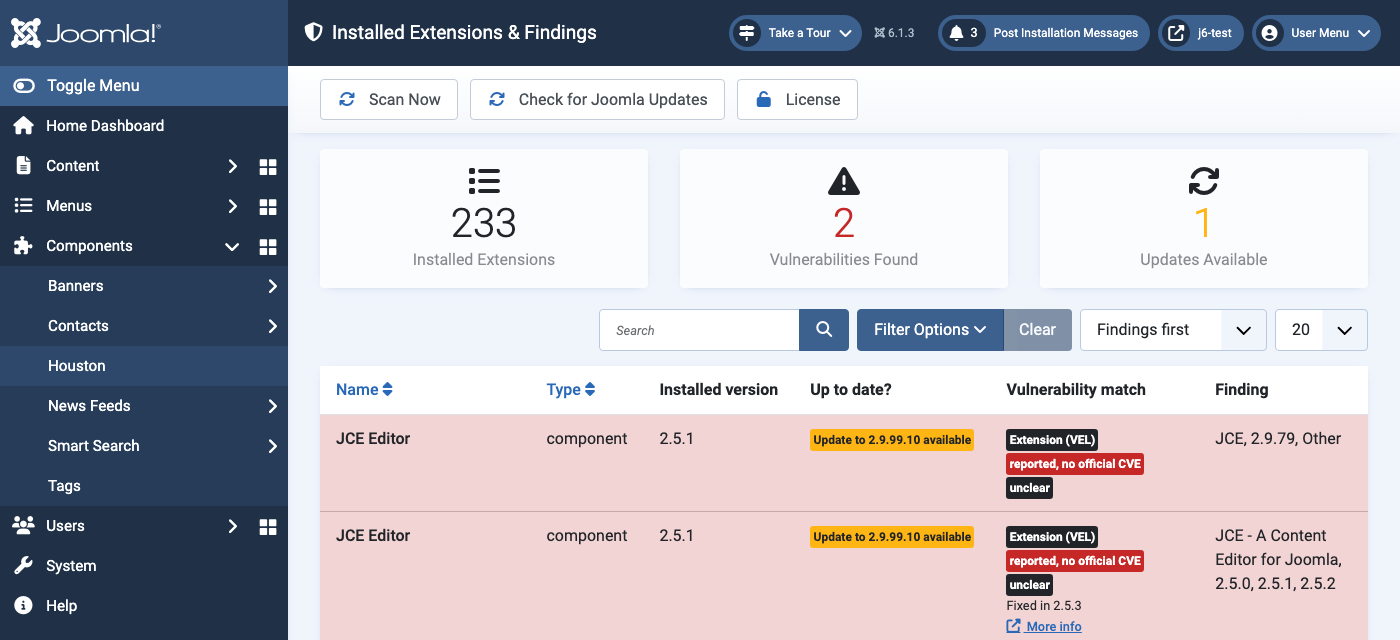Image resolution: width=1400 pixels, height=640 pixels.
Task: Click the Vulnerability match column header
Action: click(1076, 390)
